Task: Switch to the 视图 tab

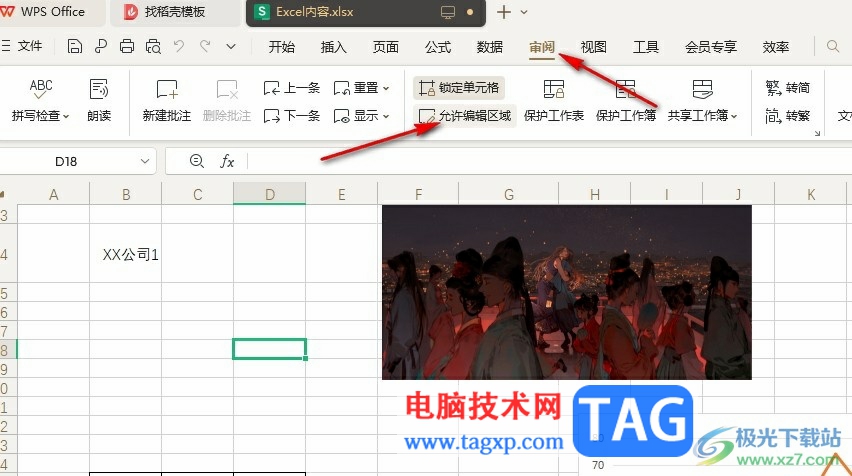Action: tap(593, 47)
